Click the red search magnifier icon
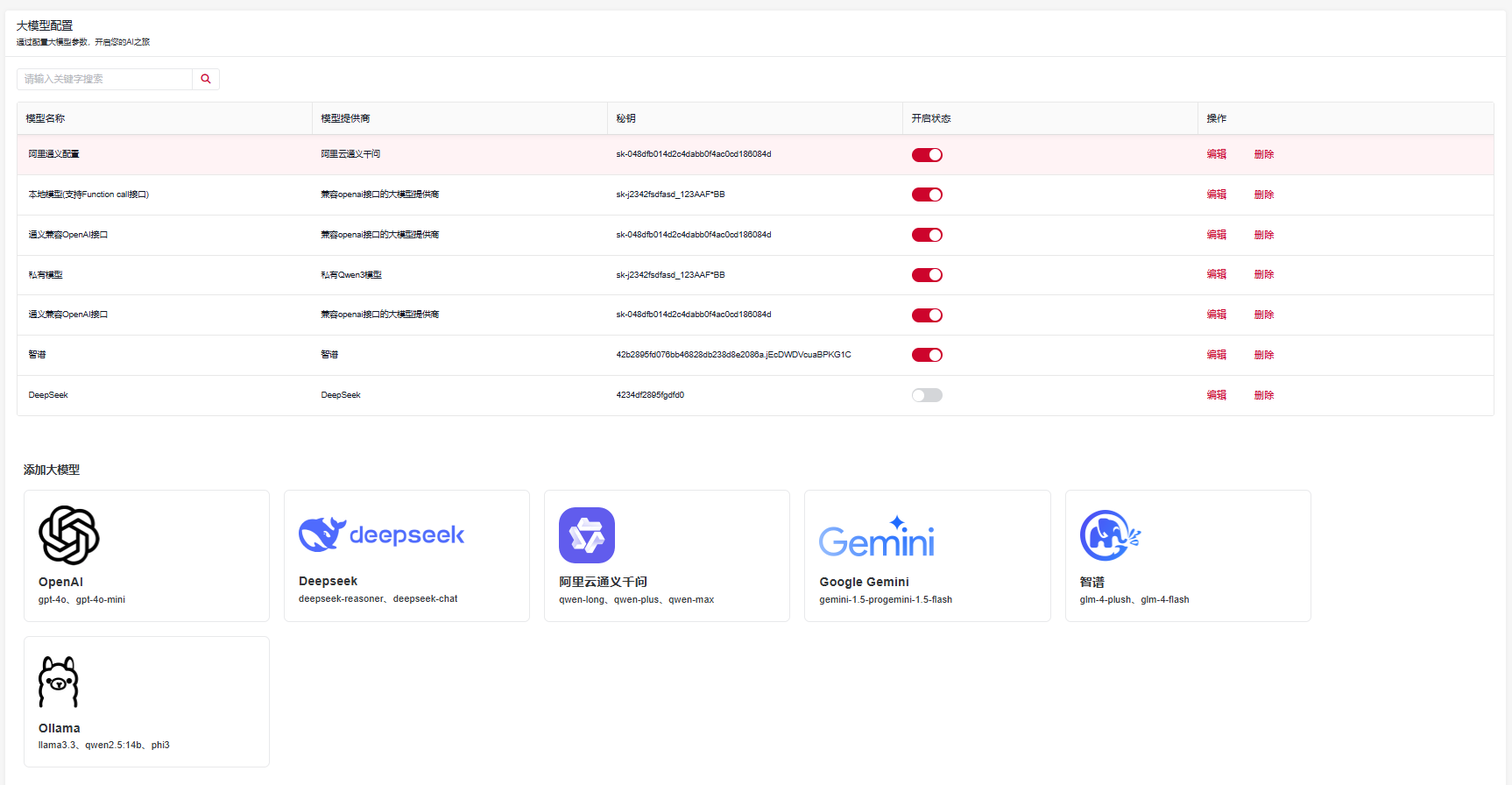1512x785 pixels. point(206,79)
